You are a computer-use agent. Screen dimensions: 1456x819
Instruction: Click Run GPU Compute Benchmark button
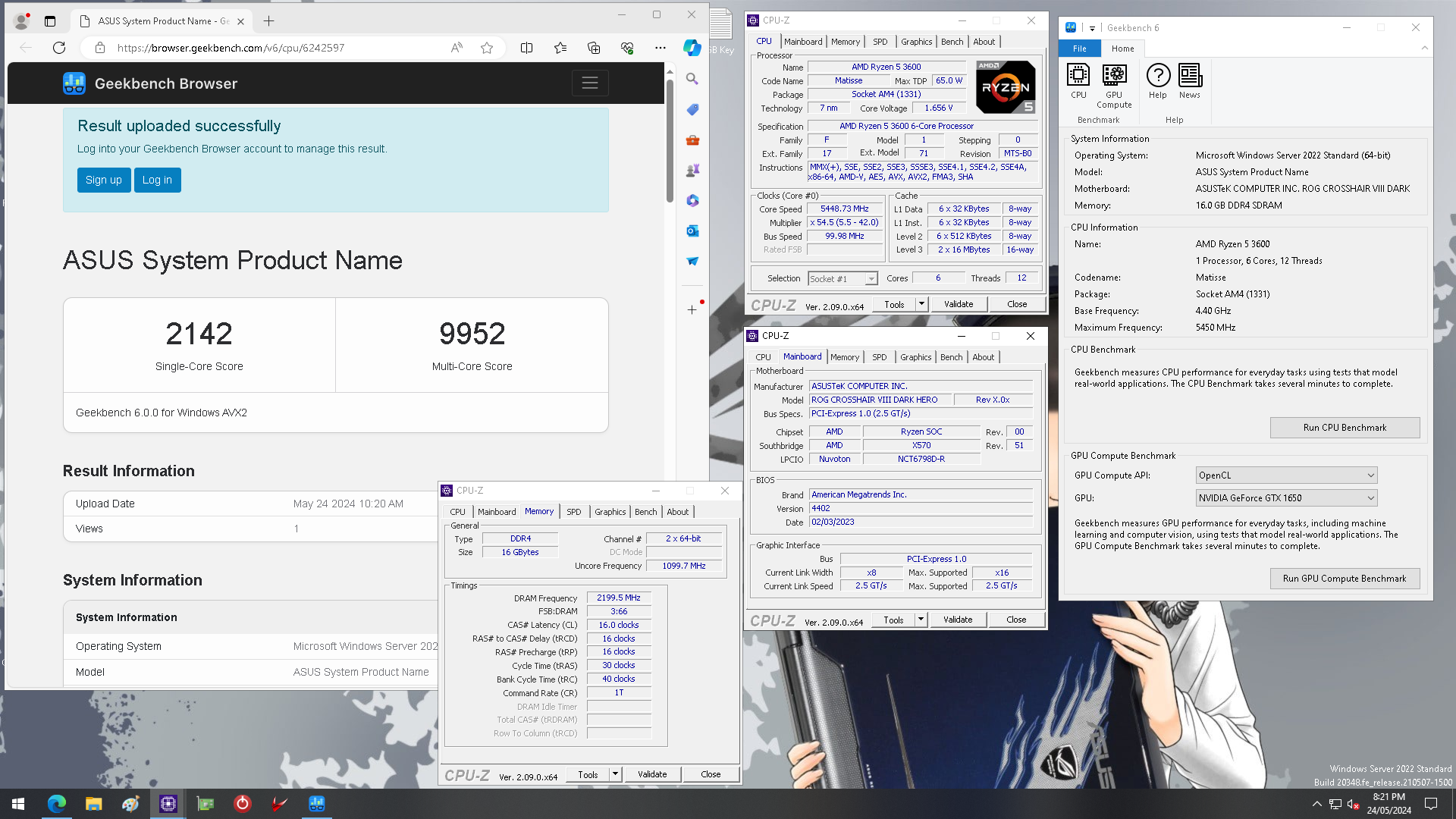1345,579
